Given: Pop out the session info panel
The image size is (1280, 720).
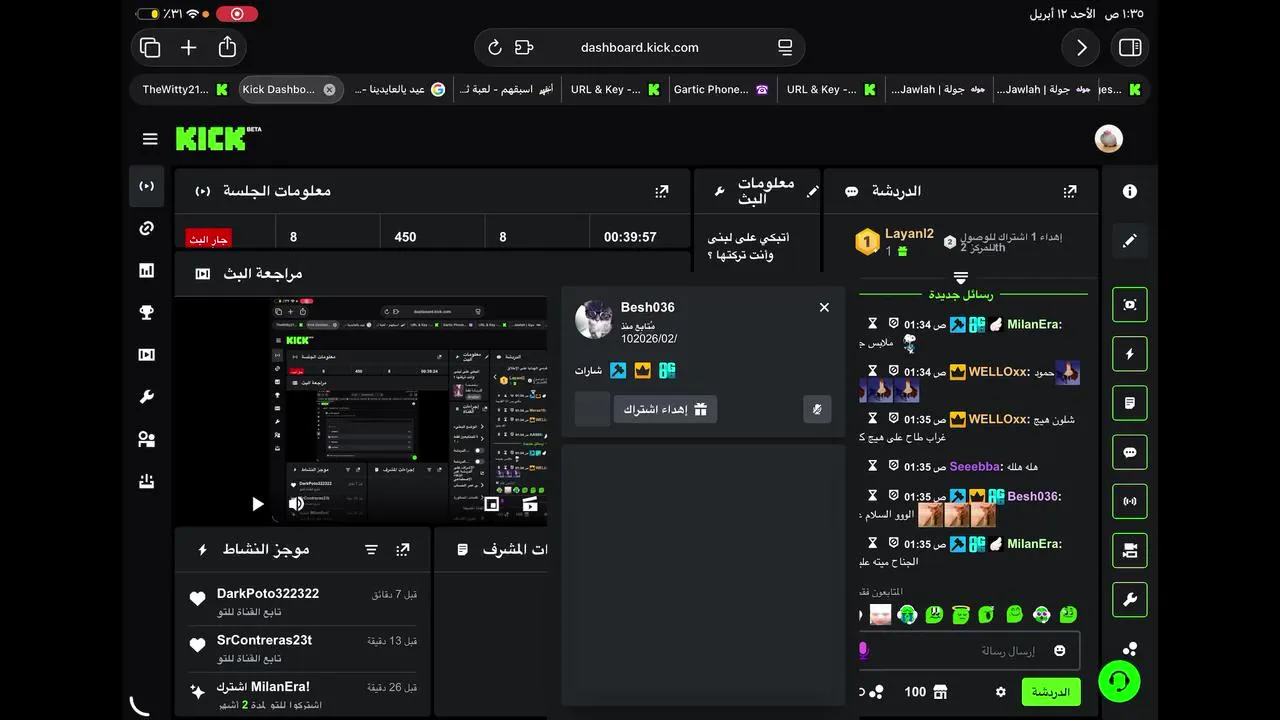Looking at the screenshot, I should point(662,191).
